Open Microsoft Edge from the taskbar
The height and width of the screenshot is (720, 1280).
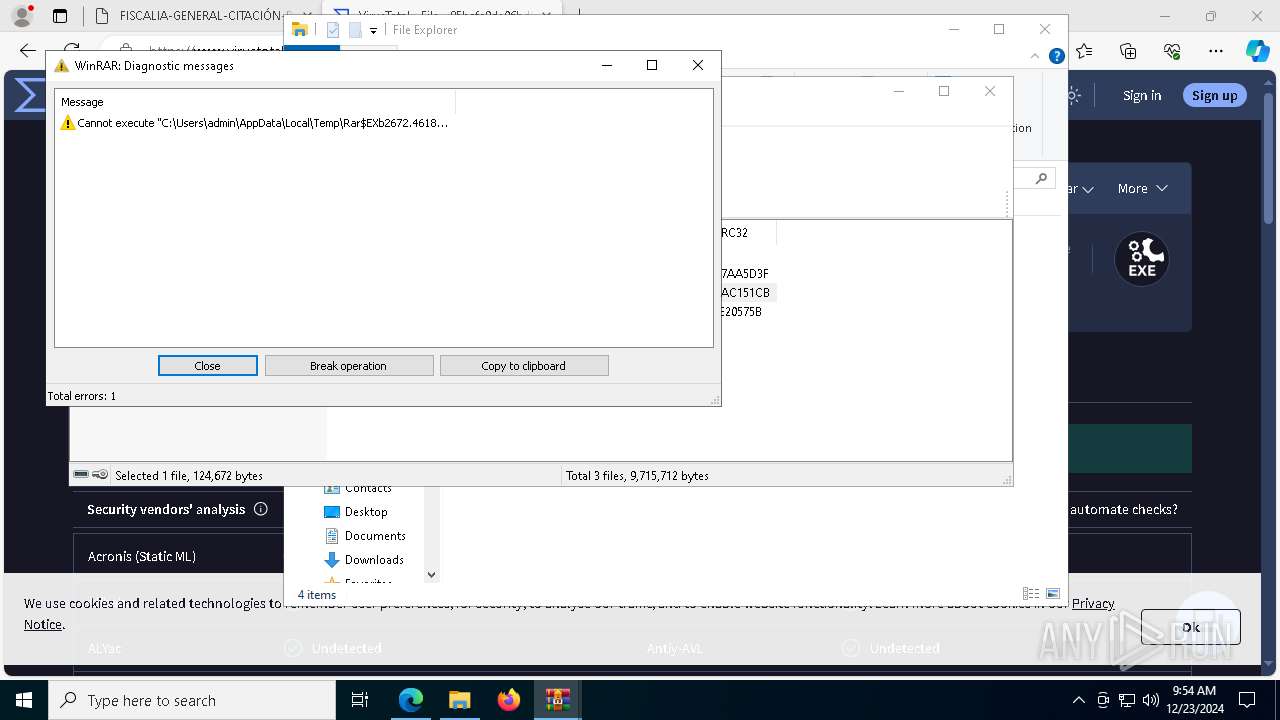[411, 700]
